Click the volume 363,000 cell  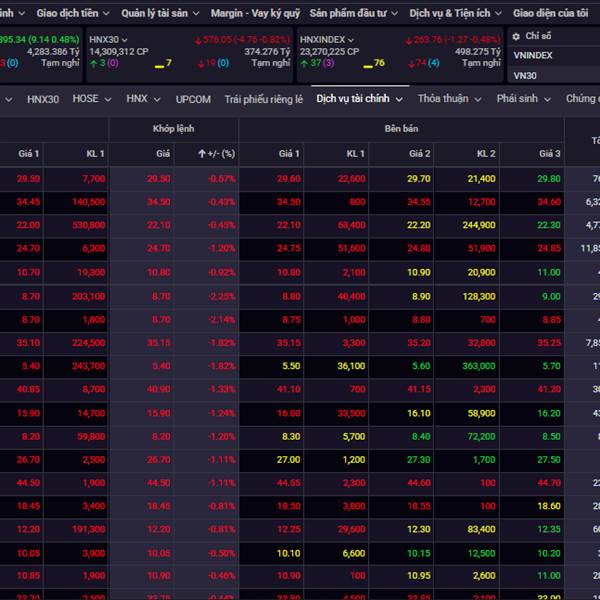click(479, 366)
